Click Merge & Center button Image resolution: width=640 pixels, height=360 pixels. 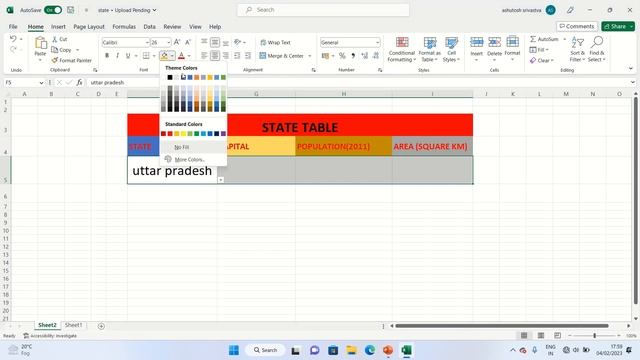tap(282, 56)
